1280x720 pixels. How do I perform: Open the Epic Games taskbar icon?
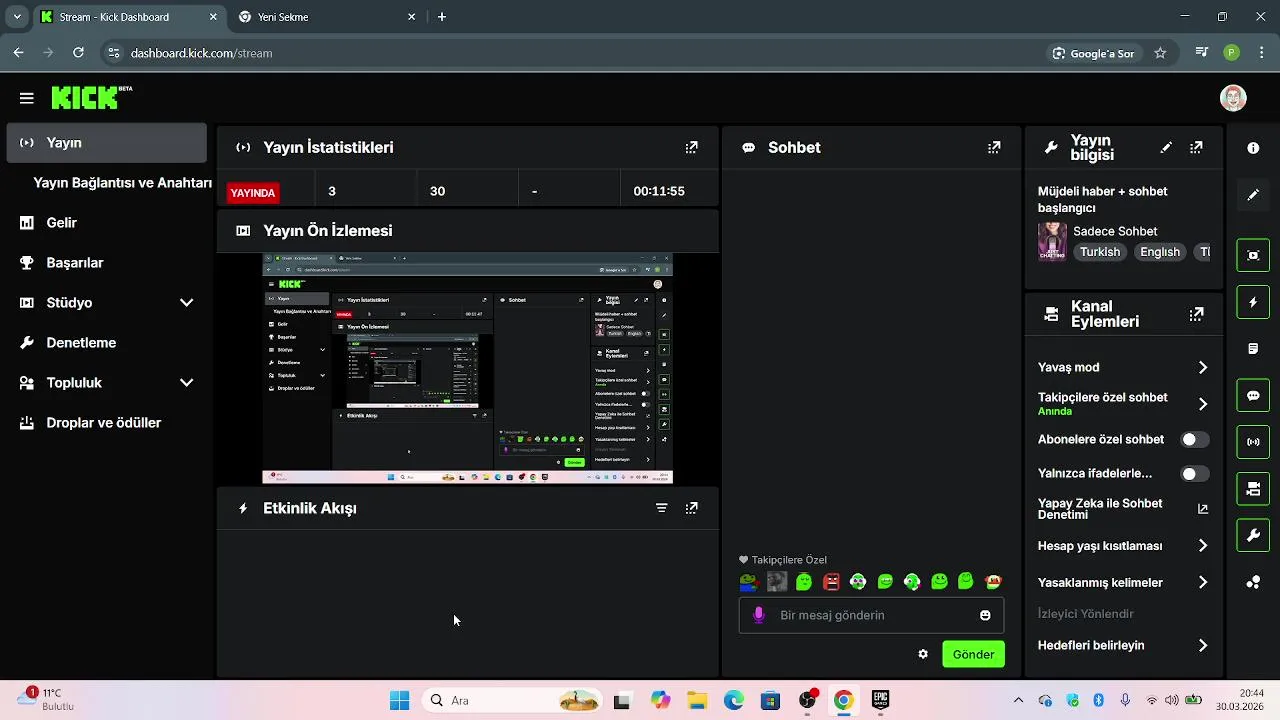(x=881, y=700)
